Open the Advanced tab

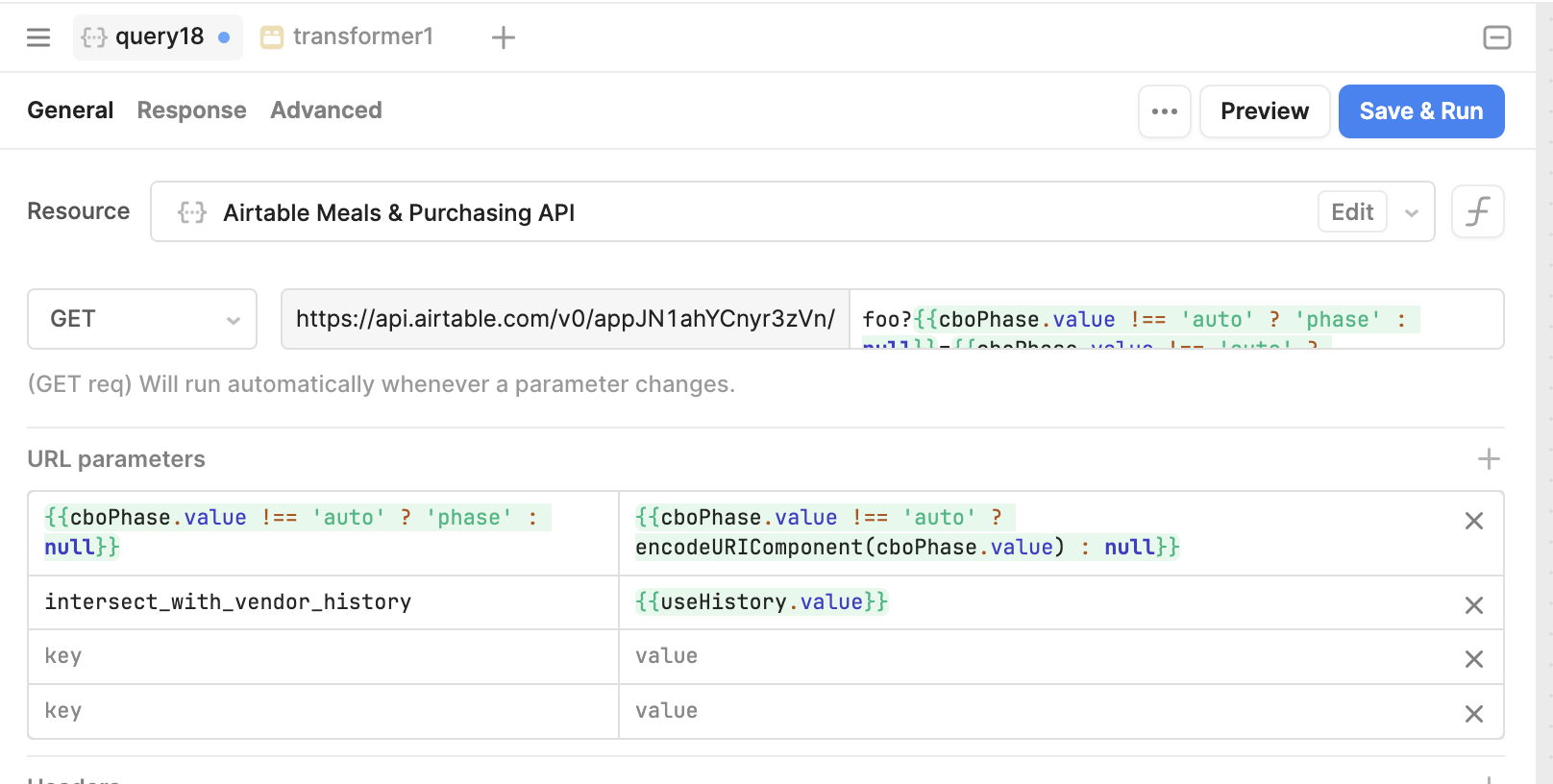326,110
